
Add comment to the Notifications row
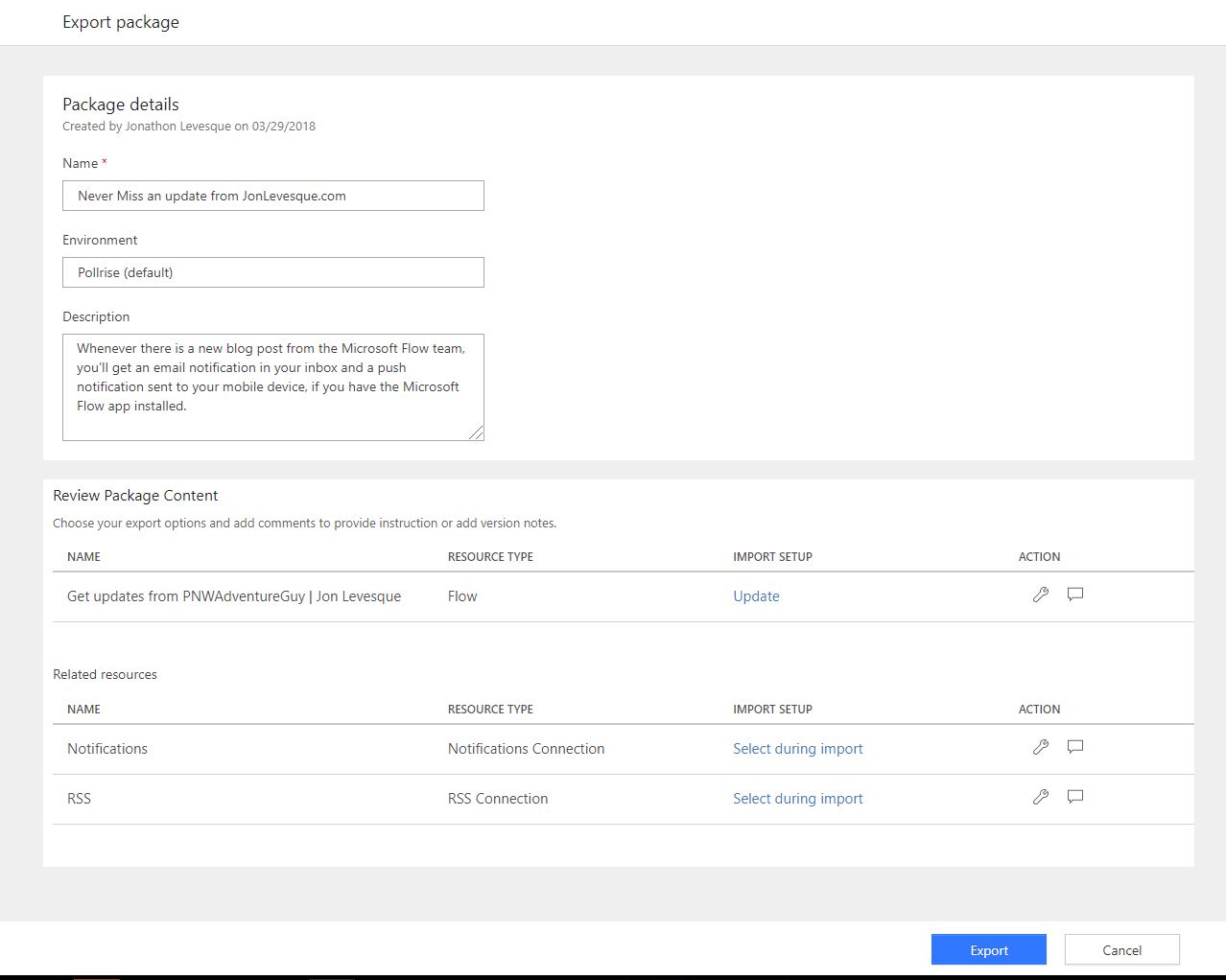pyautogui.click(x=1075, y=747)
